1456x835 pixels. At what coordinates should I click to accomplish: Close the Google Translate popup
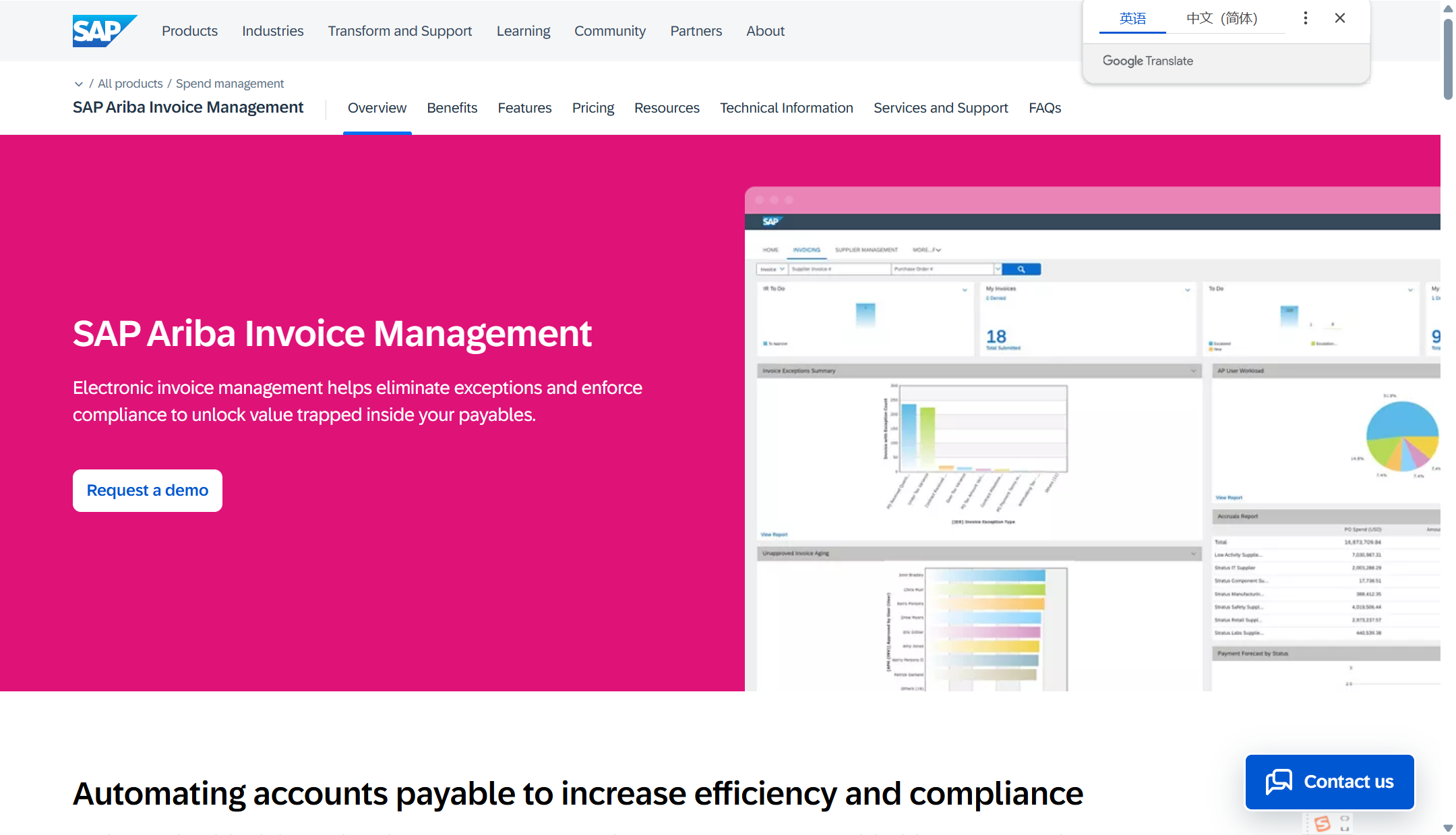(x=1339, y=18)
